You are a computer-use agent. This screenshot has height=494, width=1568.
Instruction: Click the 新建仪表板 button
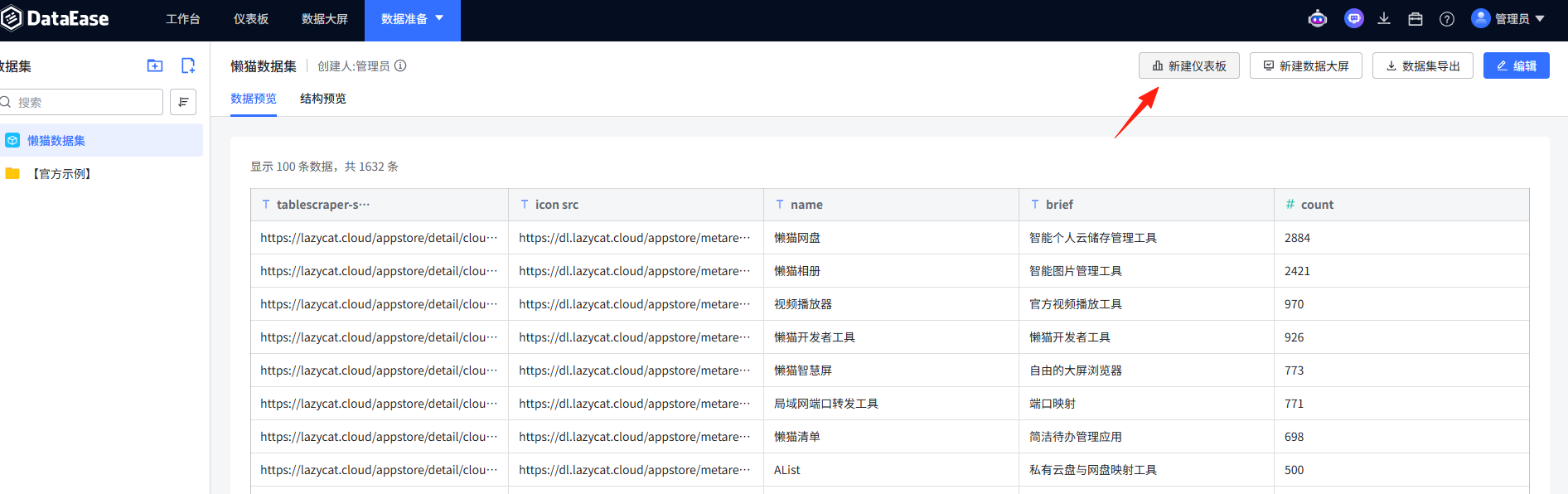[x=1189, y=65]
